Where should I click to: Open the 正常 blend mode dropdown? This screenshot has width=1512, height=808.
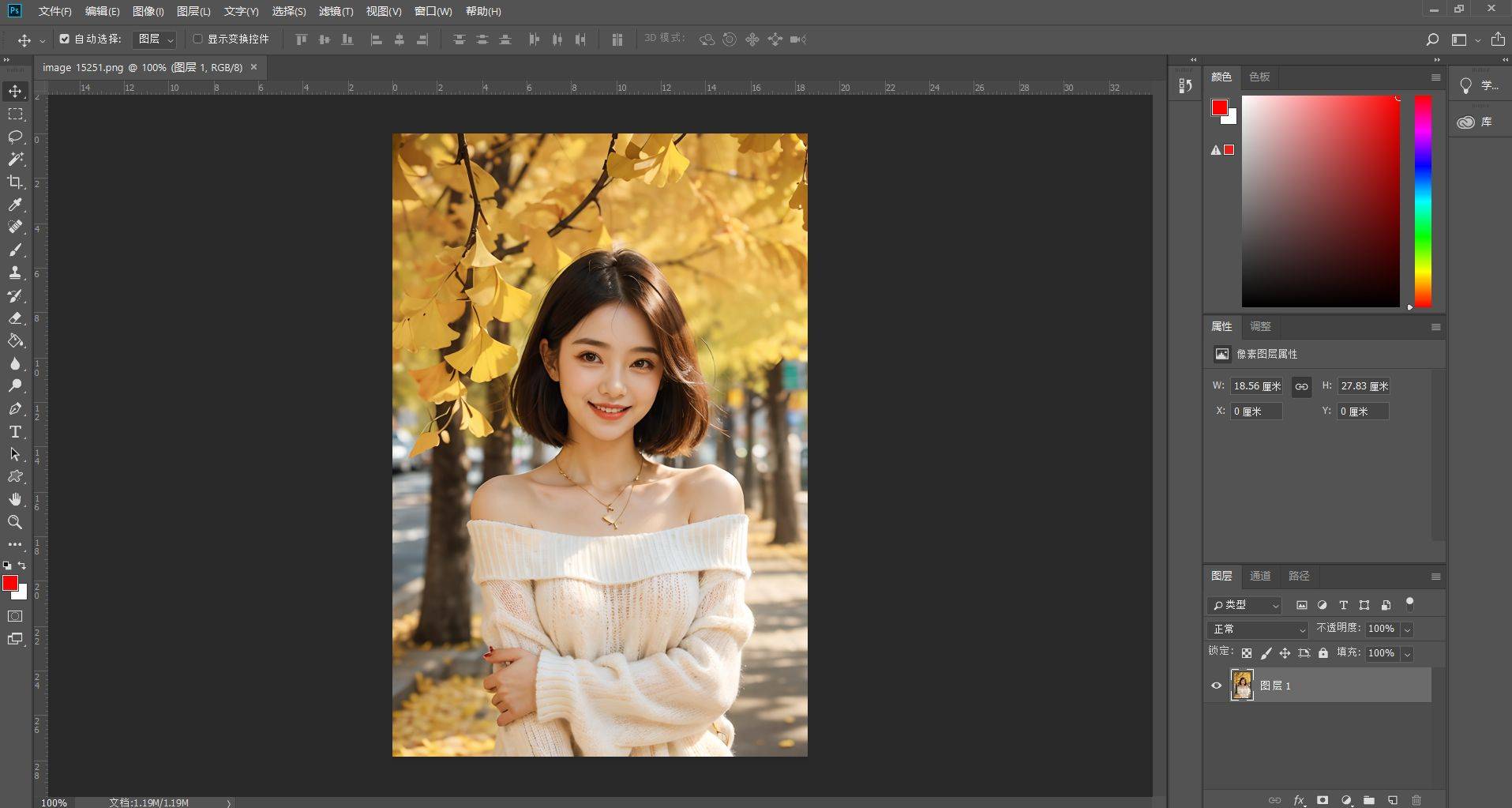pos(1257,629)
